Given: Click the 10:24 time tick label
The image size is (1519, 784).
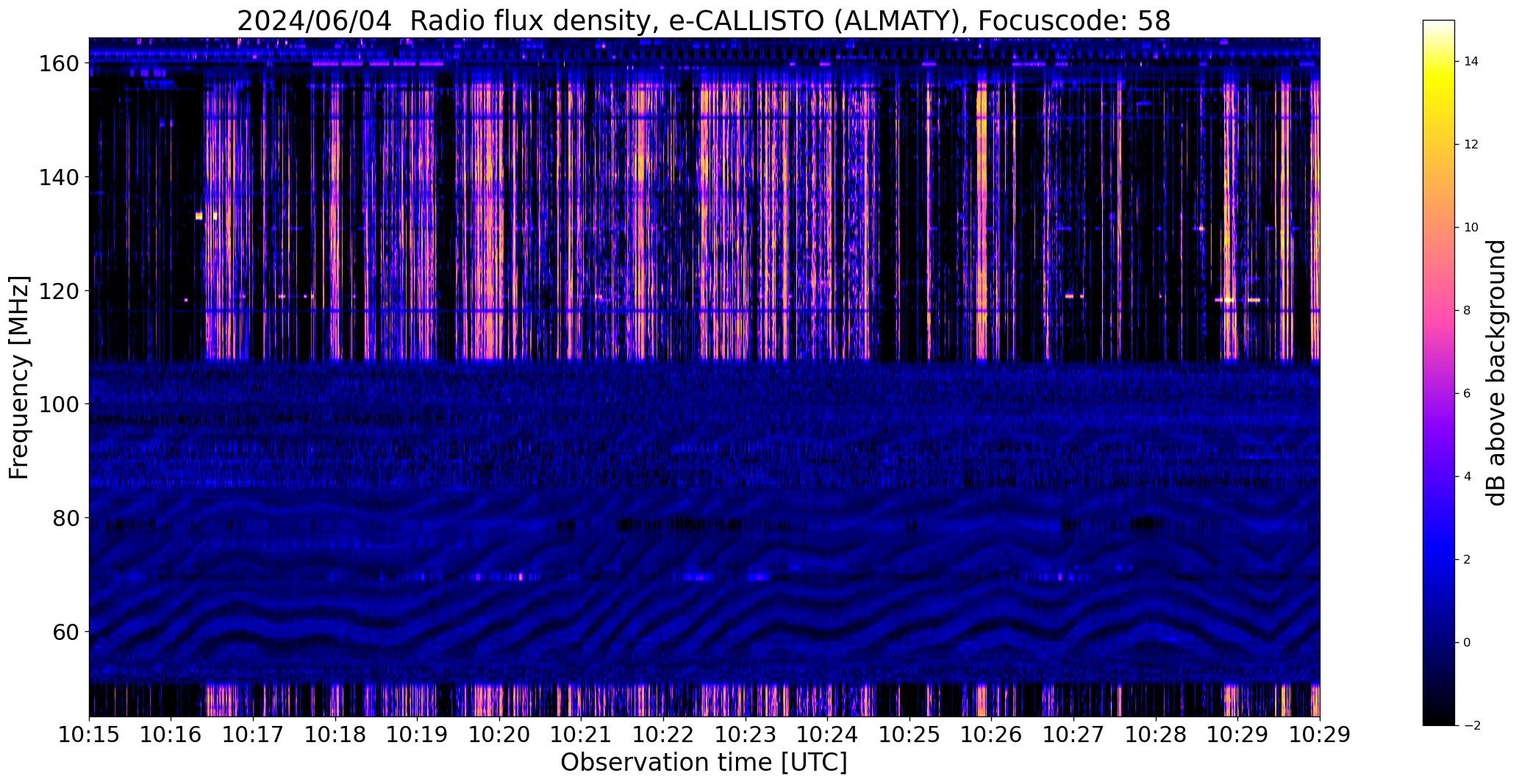Looking at the screenshot, I should [827, 735].
